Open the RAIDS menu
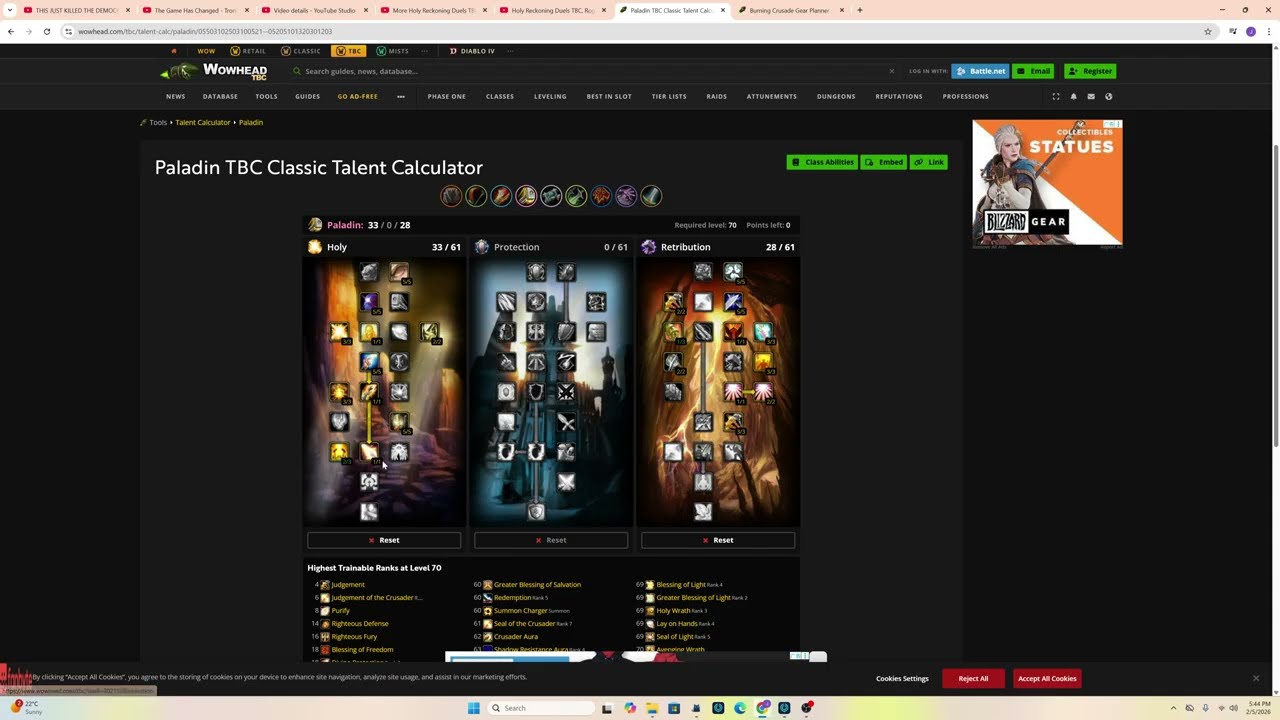Screen dimensions: 1280x720 click(716, 97)
